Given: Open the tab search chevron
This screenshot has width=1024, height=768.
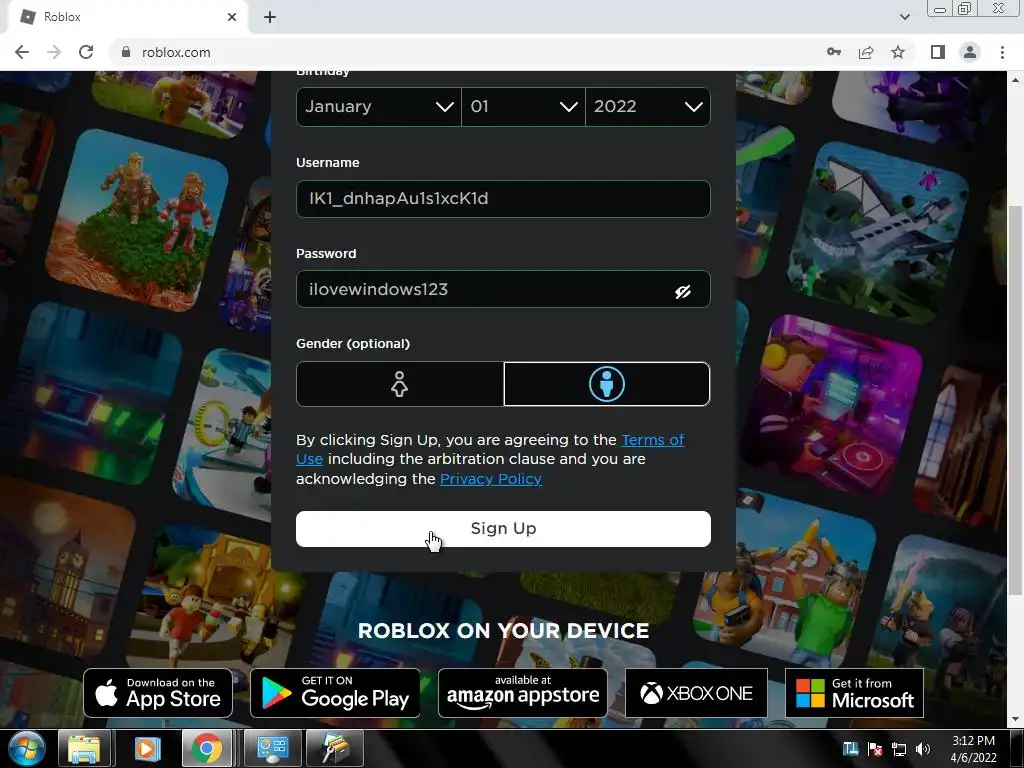Looking at the screenshot, I should click(904, 17).
